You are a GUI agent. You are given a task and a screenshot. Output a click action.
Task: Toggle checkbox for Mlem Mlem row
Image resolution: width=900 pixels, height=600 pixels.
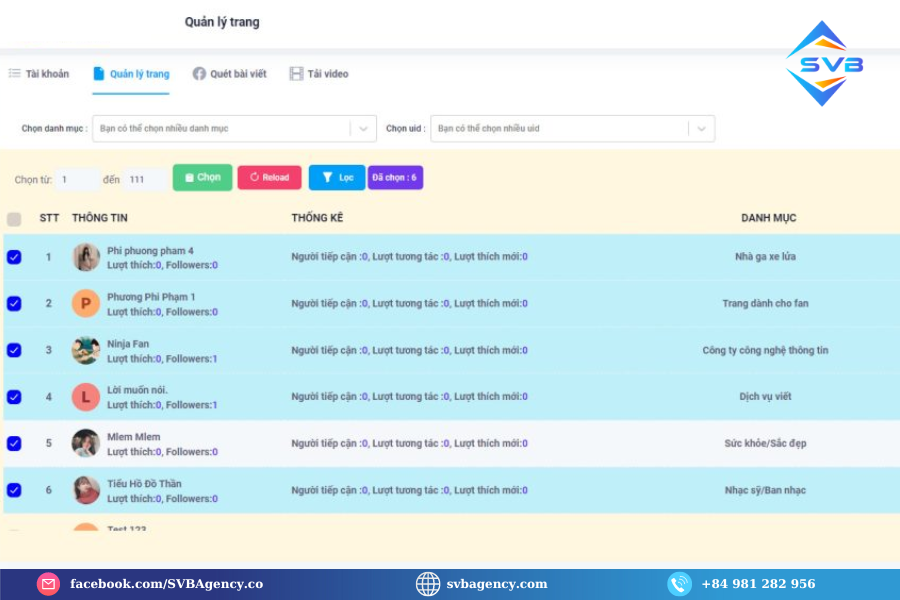pyautogui.click(x=14, y=443)
